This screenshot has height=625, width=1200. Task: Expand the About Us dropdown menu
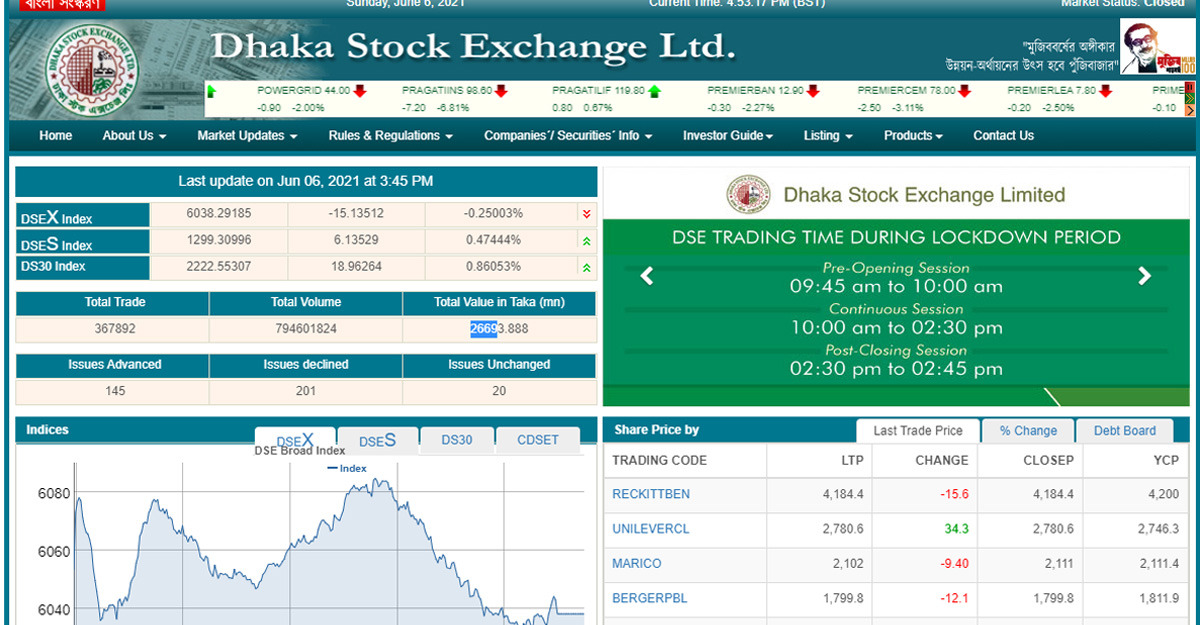134,136
